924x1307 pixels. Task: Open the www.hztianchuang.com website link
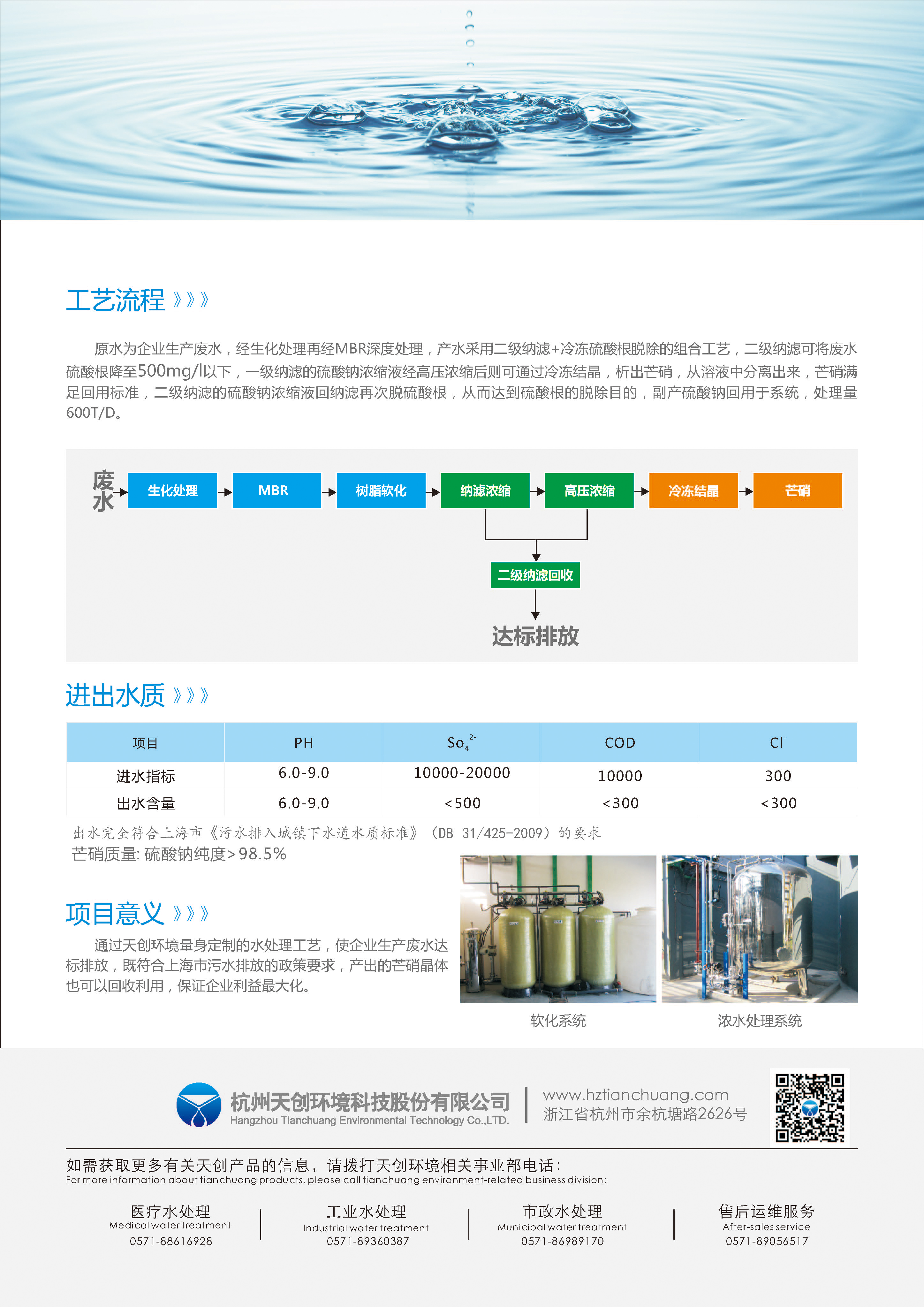pyautogui.click(x=635, y=1095)
